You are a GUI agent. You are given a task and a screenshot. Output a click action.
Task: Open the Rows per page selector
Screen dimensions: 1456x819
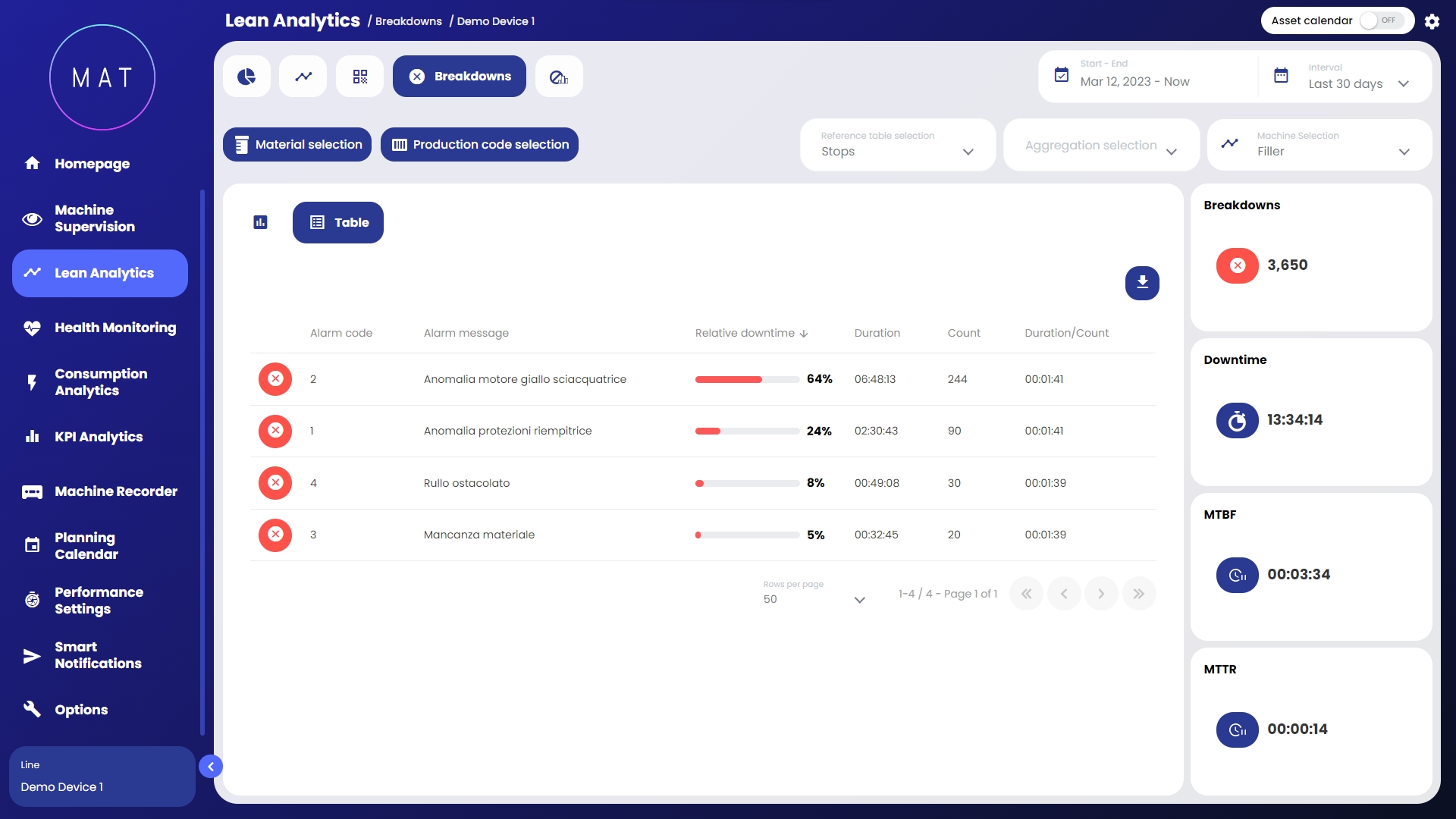[814, 599]
